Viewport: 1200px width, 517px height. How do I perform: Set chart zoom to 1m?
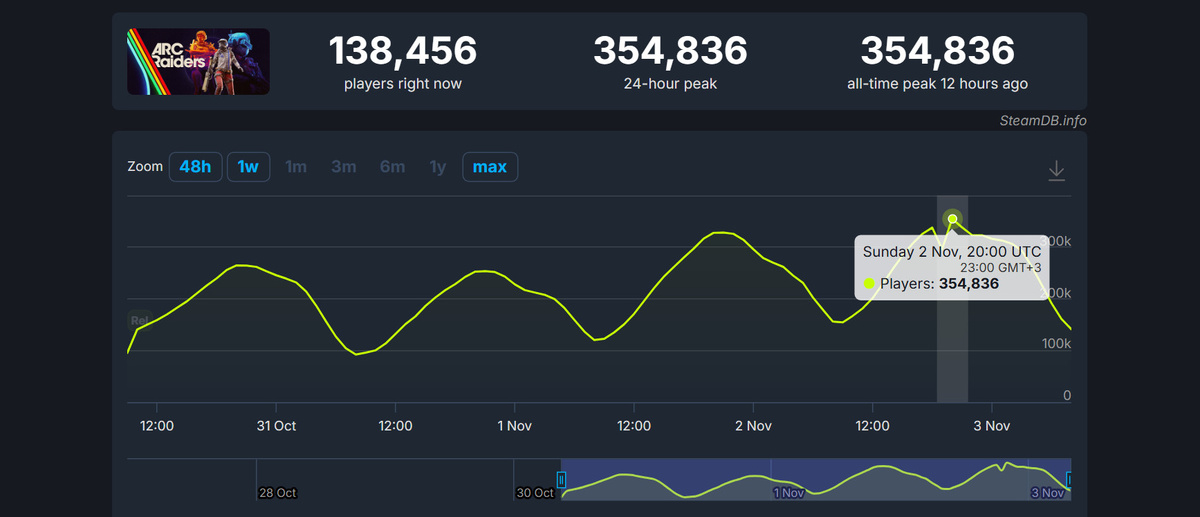pos(296,166)
